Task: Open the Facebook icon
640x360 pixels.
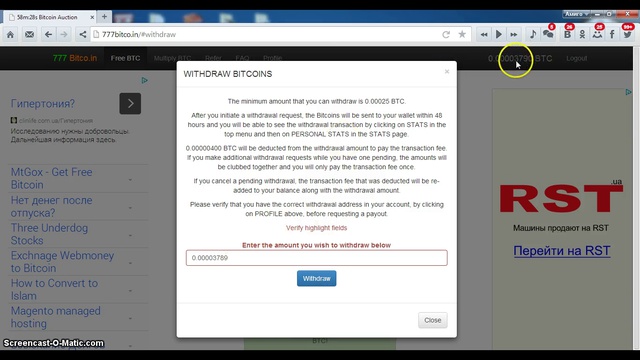Action: 612,34
